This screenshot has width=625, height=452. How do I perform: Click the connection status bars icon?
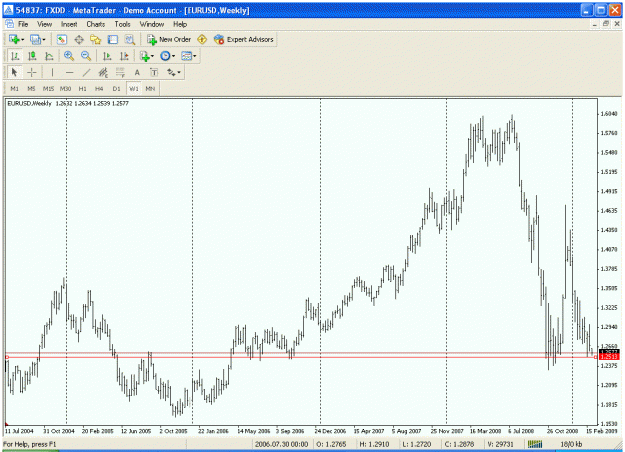click(x=535, y=444)
